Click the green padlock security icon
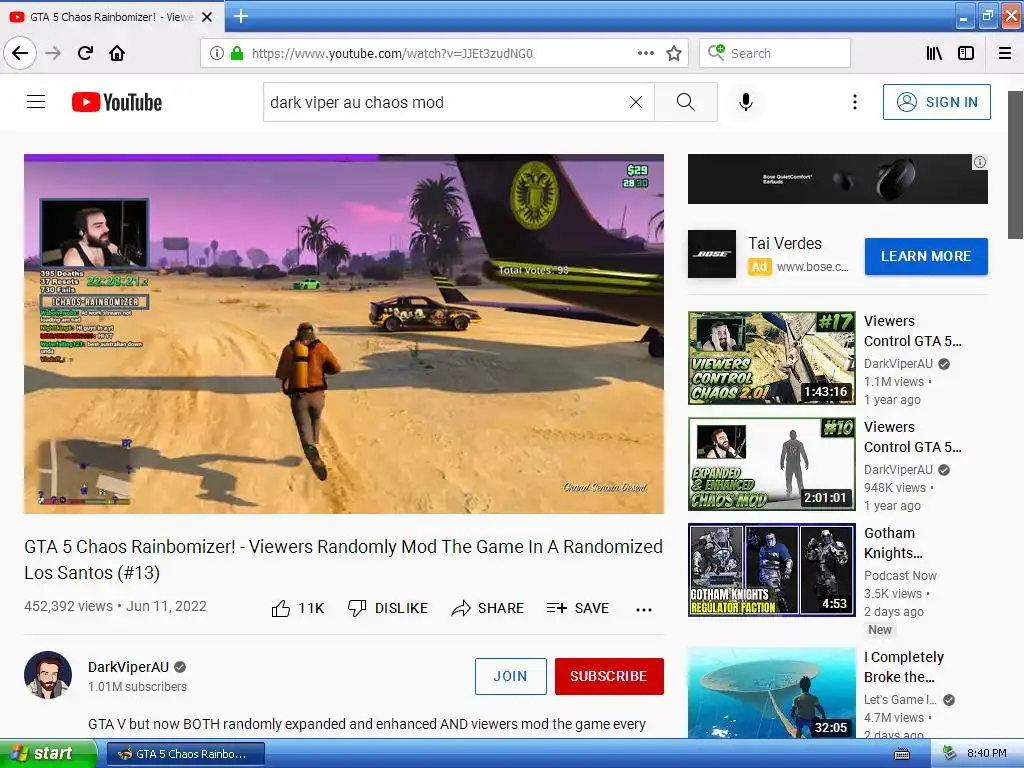1024x768 pixels. click(237, 54)
